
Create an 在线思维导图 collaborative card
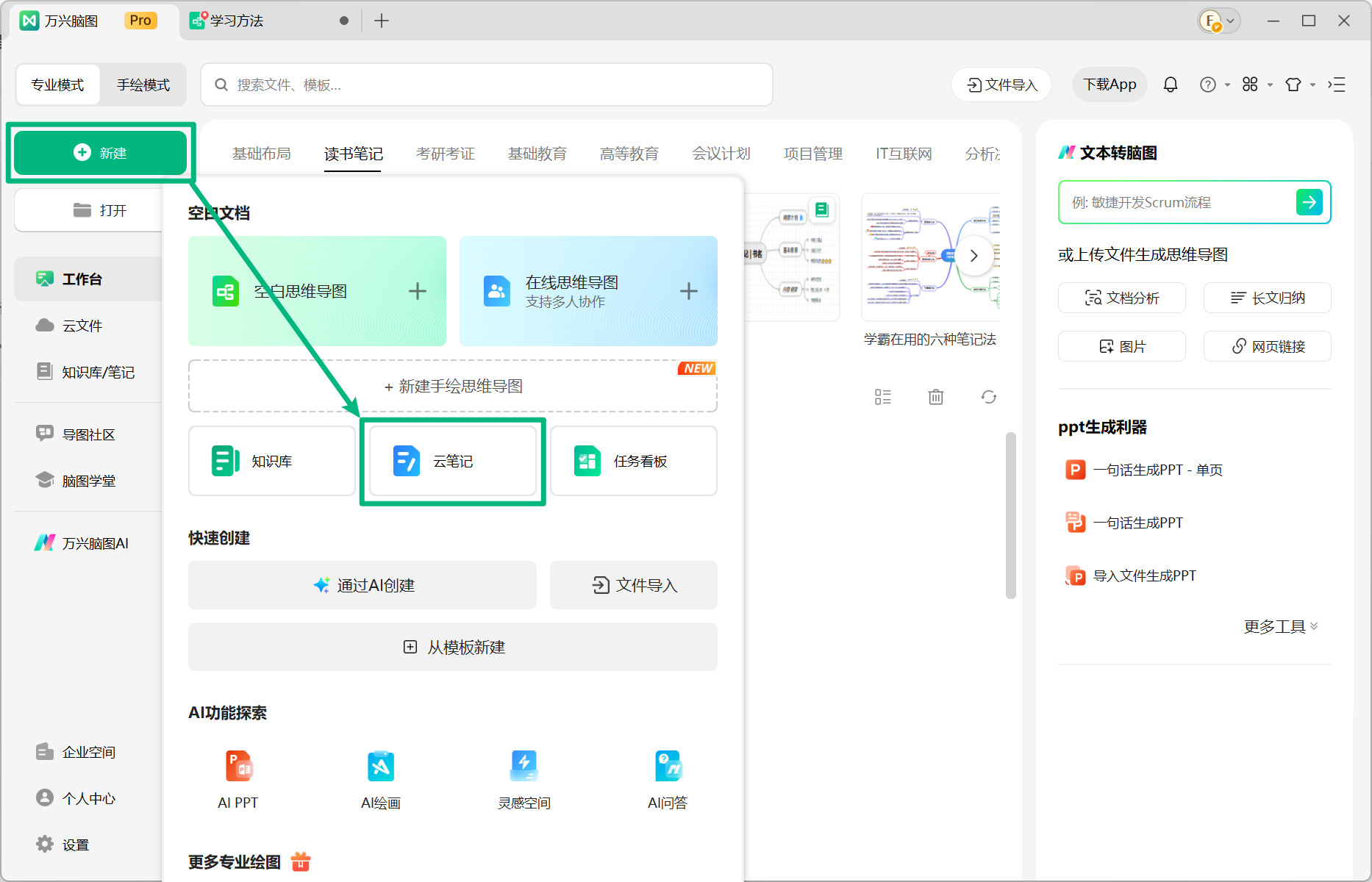pos(588,291)
